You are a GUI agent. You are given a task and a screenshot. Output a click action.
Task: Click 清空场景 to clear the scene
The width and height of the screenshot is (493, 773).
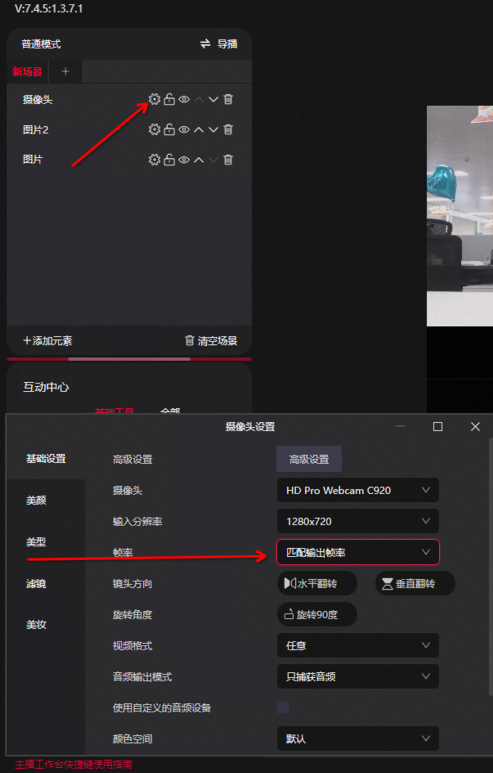coord(211,341)
